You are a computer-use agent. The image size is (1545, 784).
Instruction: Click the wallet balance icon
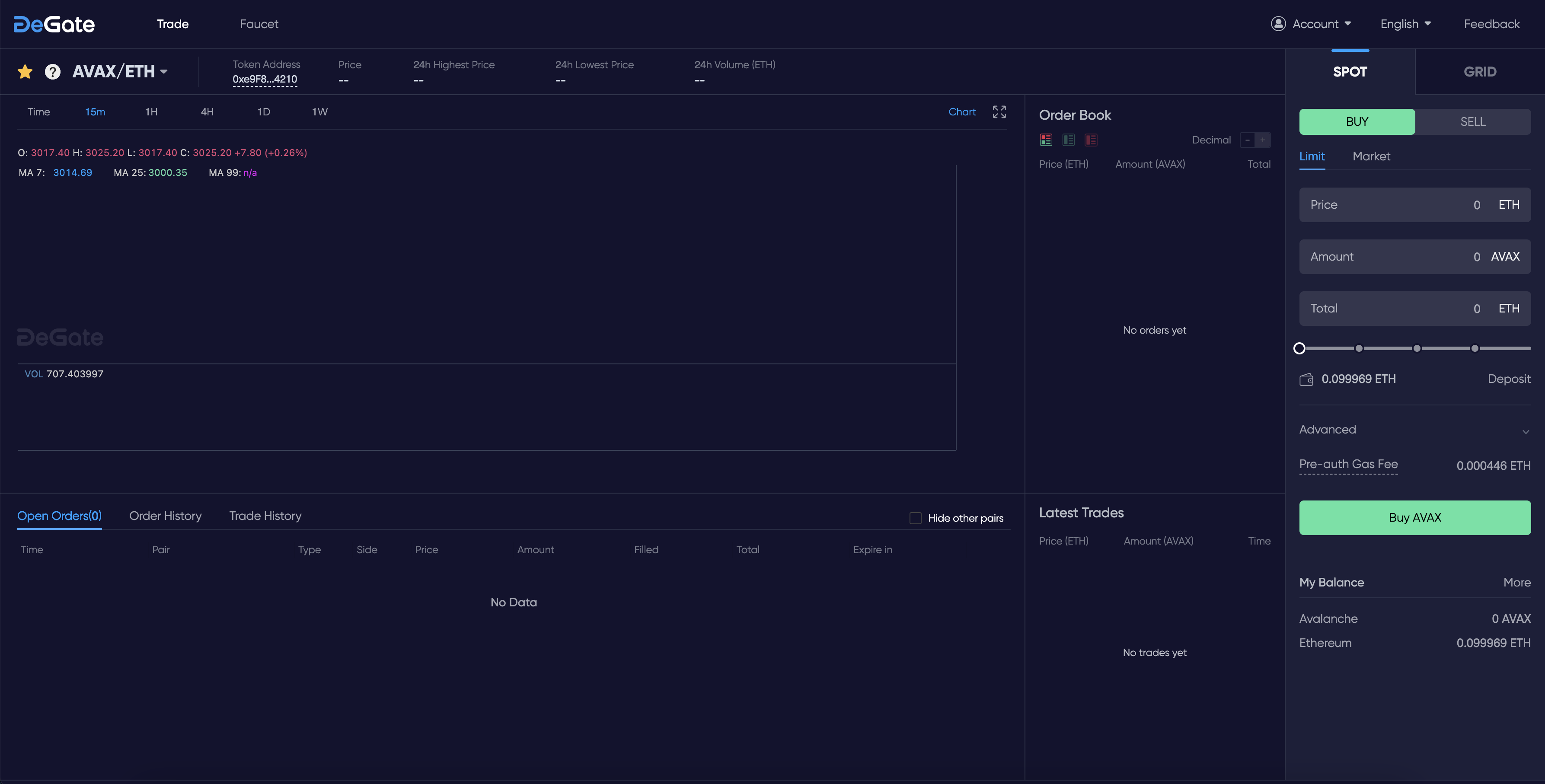point(1306,379)
